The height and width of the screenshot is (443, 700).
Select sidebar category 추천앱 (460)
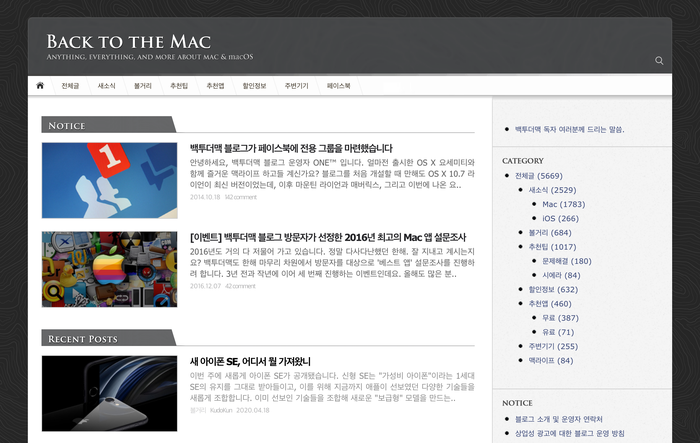click(550, 304)
